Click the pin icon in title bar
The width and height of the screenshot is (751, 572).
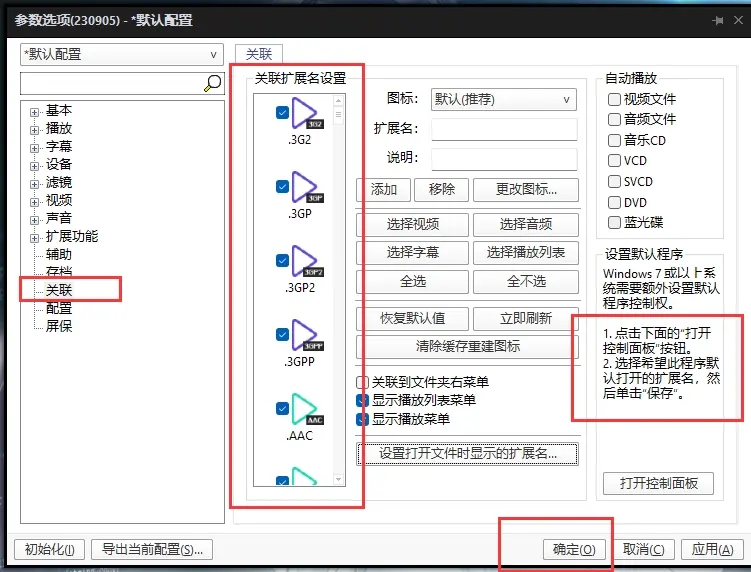point(717,21)
